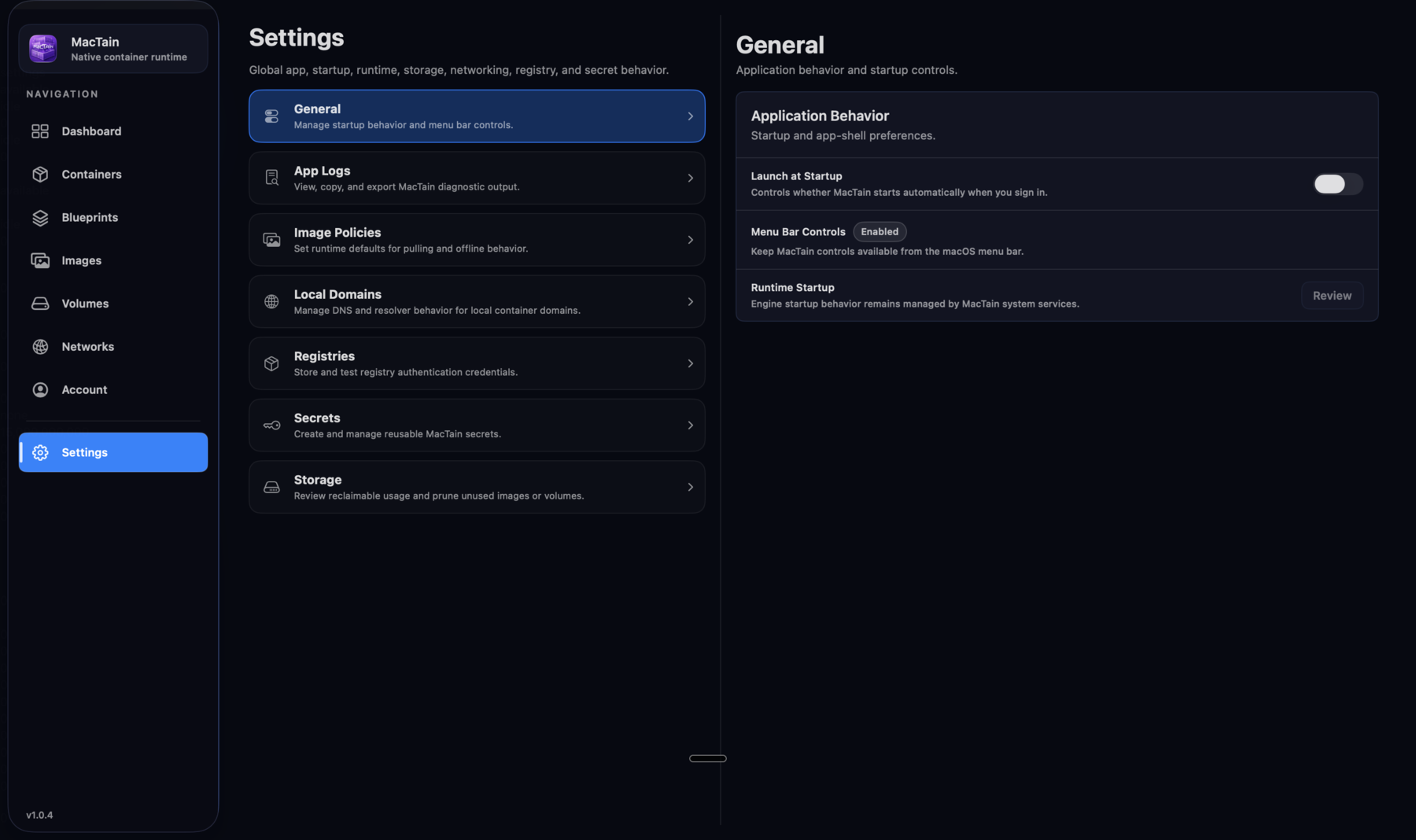Expand Storage row chevron

click(x=690, y=487)
